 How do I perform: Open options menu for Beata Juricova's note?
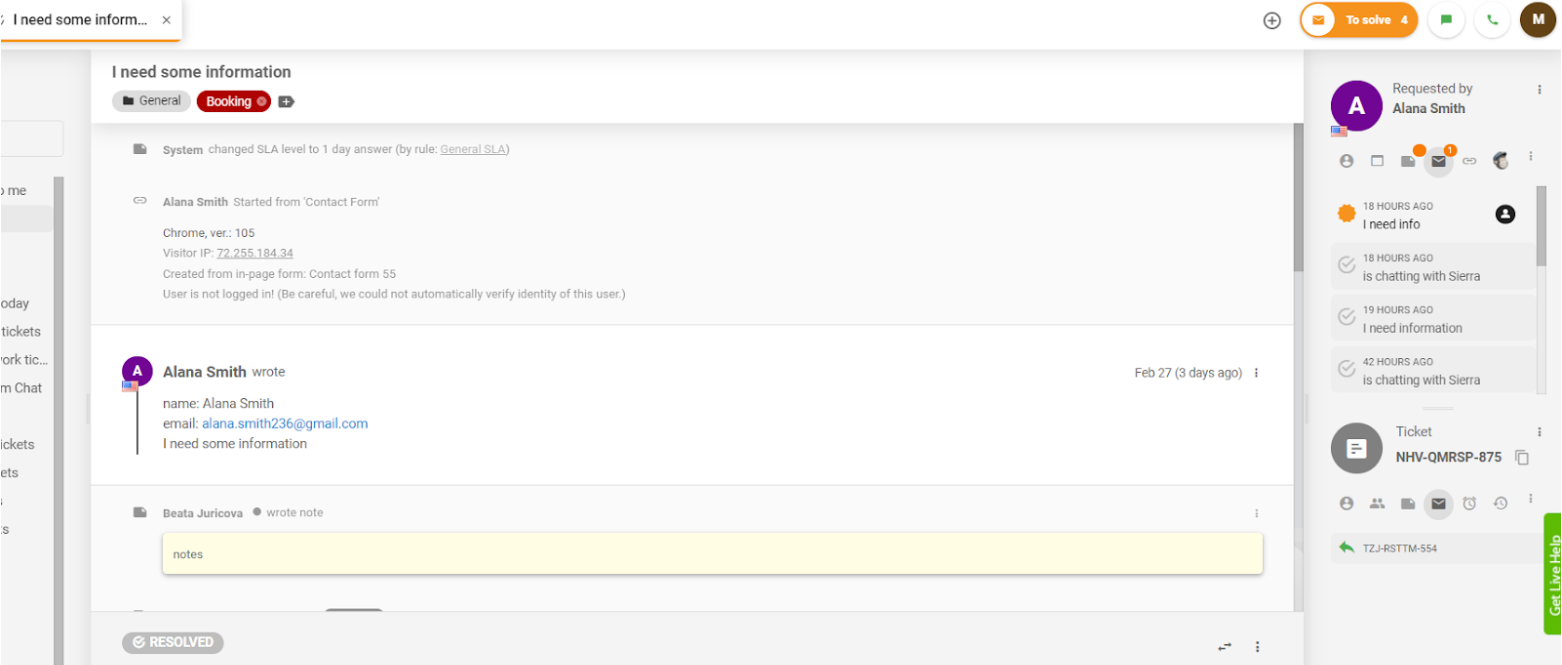1257,513
